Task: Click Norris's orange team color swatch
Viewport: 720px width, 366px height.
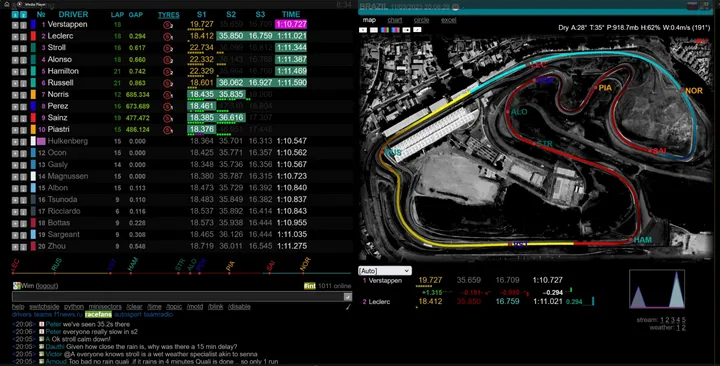Action: (x=33, y=95)
